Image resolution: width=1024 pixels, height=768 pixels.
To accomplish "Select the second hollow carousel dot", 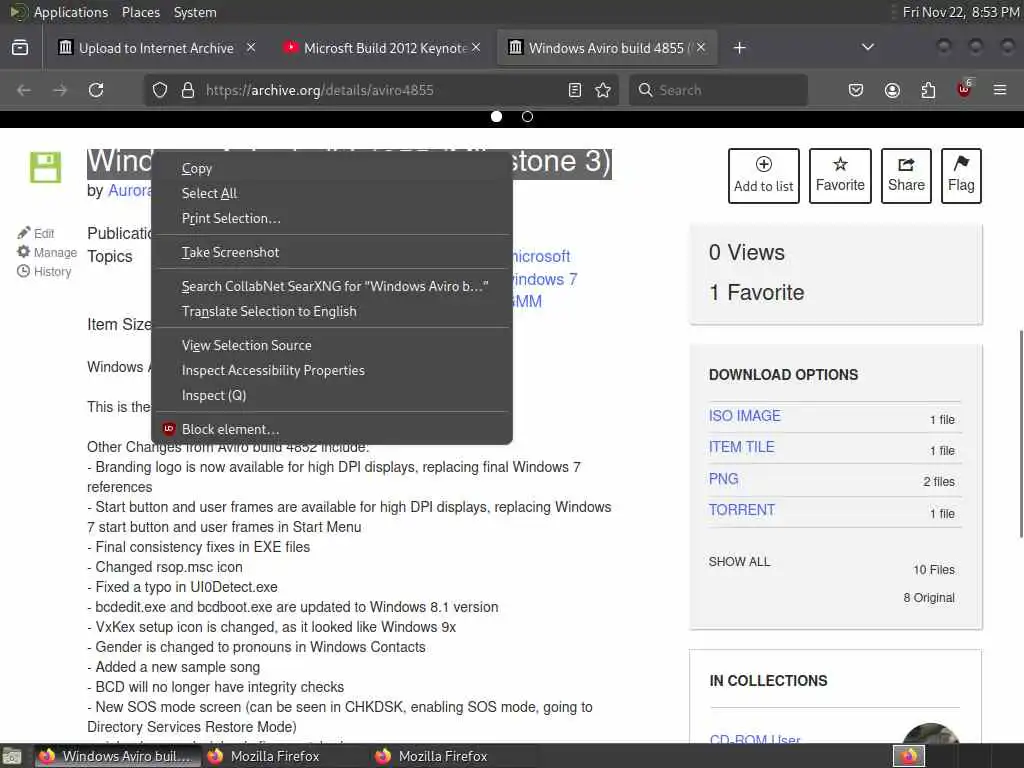I will tap(528, 116).
